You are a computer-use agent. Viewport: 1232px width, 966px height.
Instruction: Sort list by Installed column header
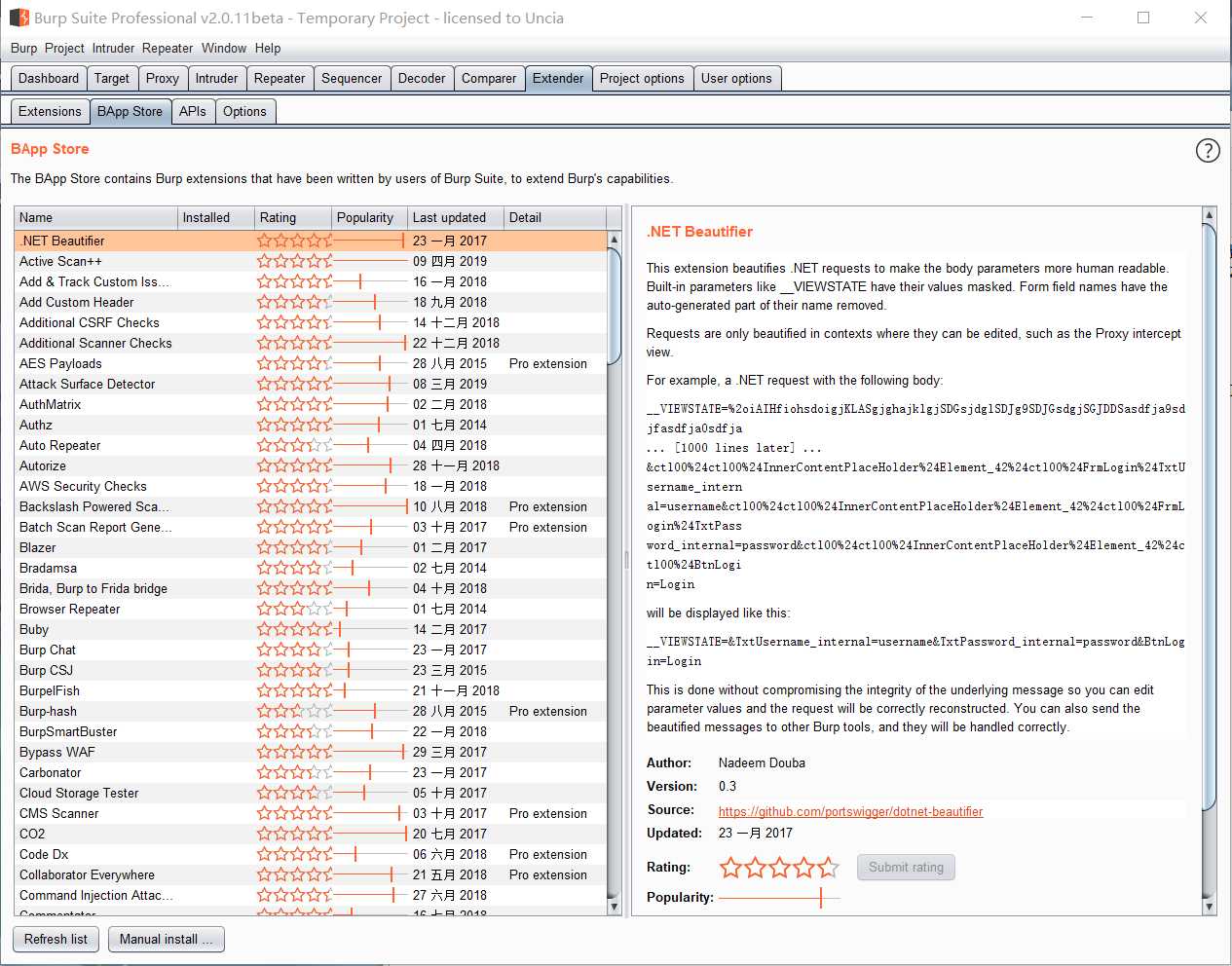coord(215,217)
